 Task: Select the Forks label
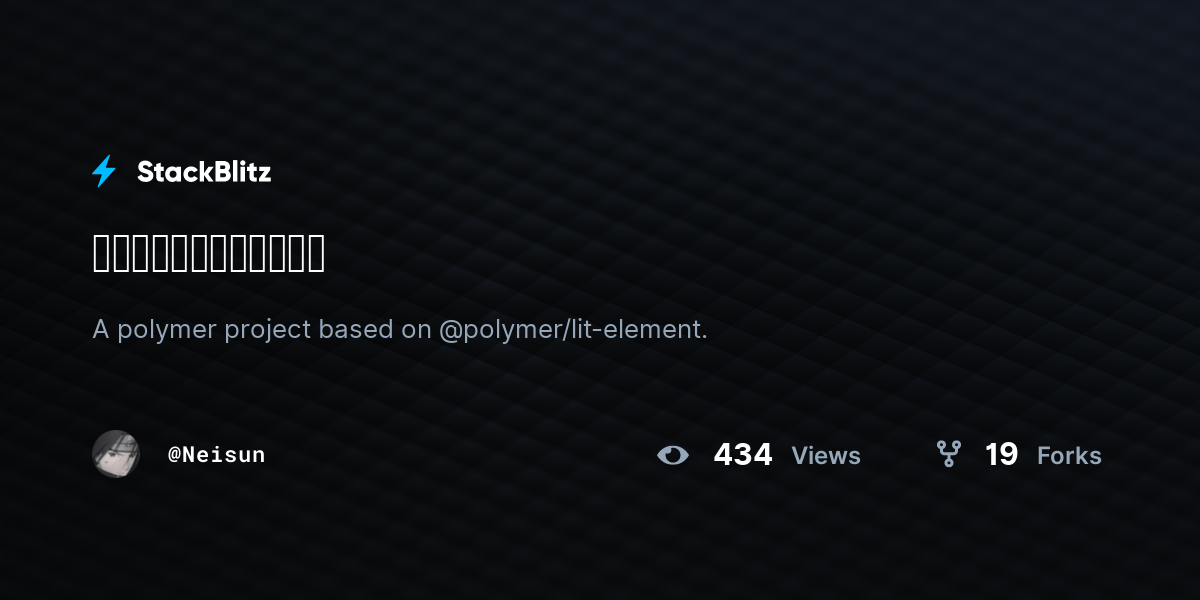click(x=1069, y=456)
